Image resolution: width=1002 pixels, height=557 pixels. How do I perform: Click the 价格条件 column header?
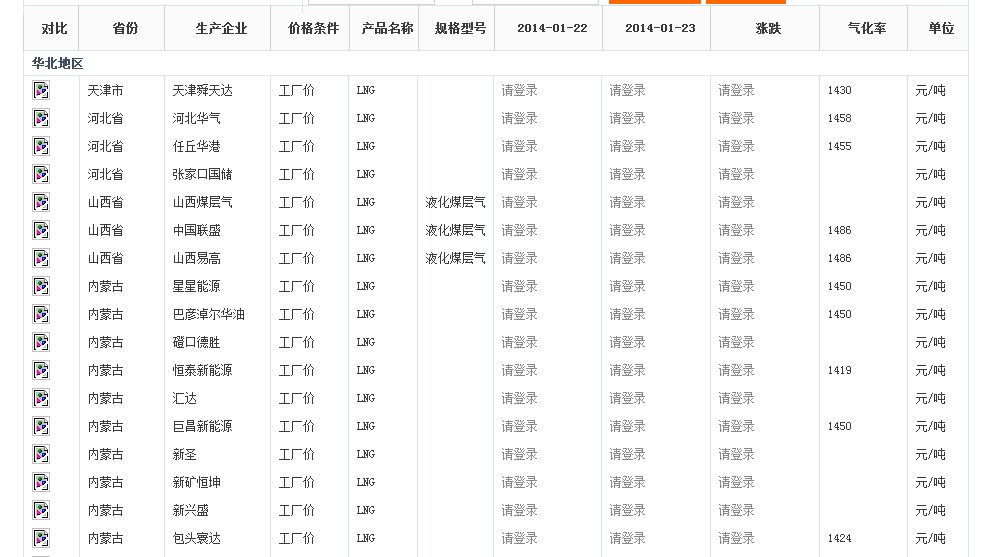pyautogui.click(x=313, y=28)
